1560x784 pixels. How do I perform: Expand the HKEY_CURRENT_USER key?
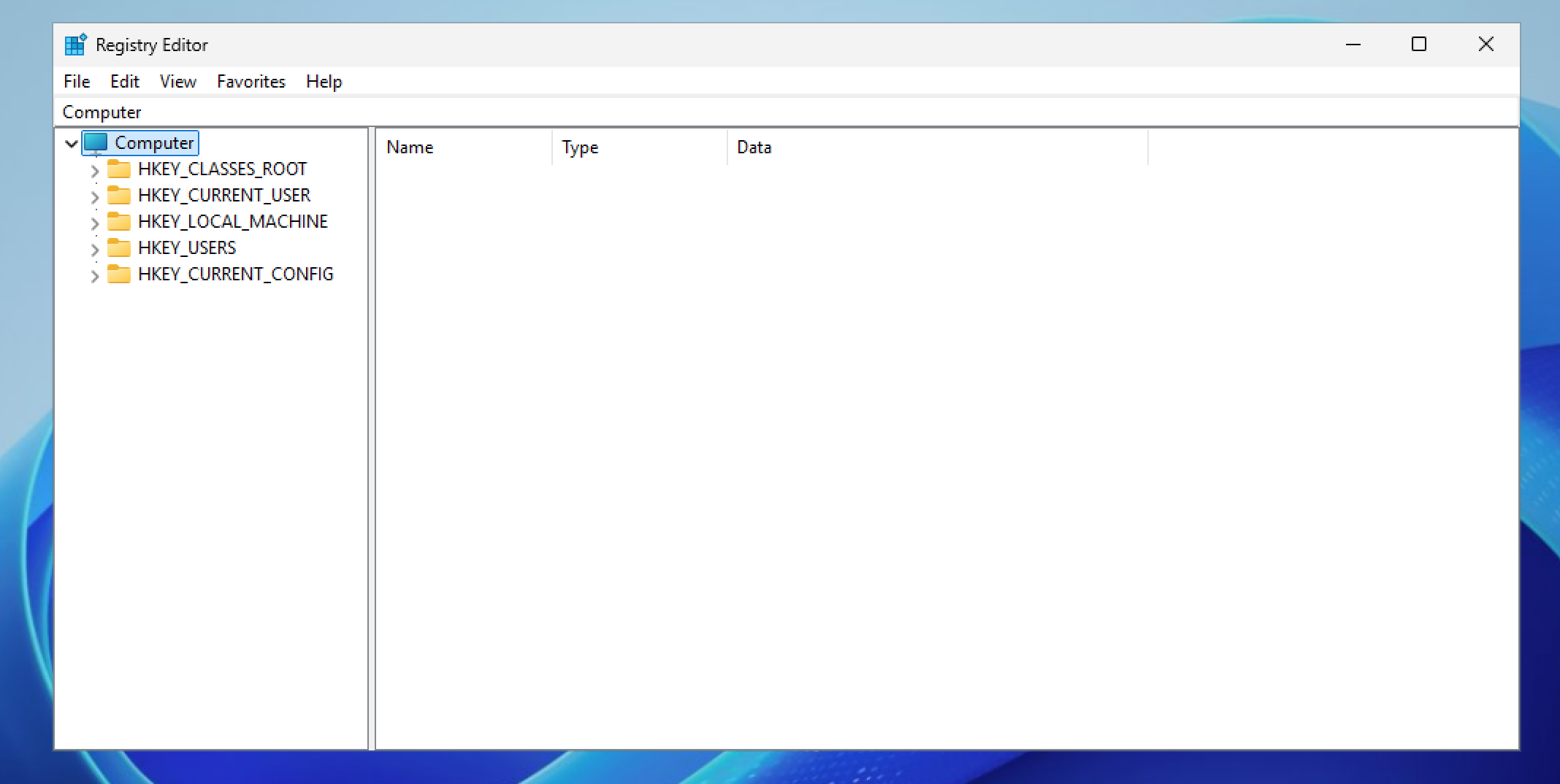point(95,197)
